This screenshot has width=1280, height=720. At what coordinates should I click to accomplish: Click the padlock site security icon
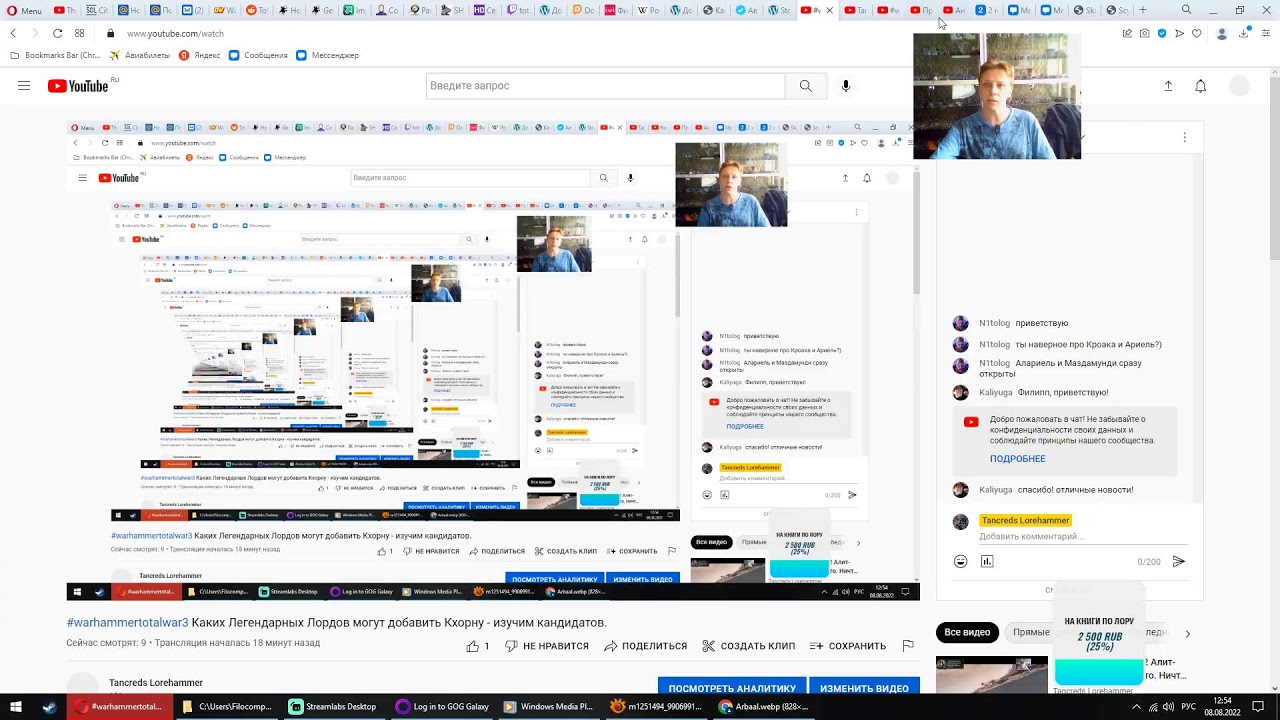pyautogui.click(x=111, y=33)
